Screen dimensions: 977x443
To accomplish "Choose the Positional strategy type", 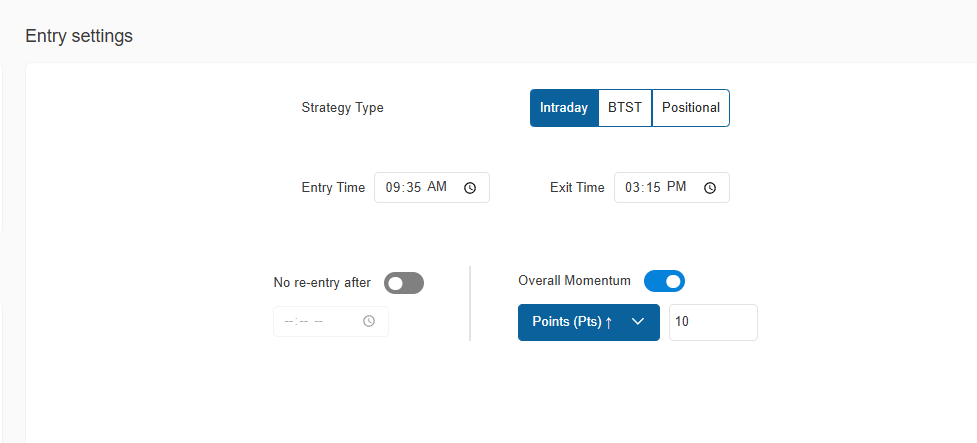I will pyautogui.click(x=691, y=108).
